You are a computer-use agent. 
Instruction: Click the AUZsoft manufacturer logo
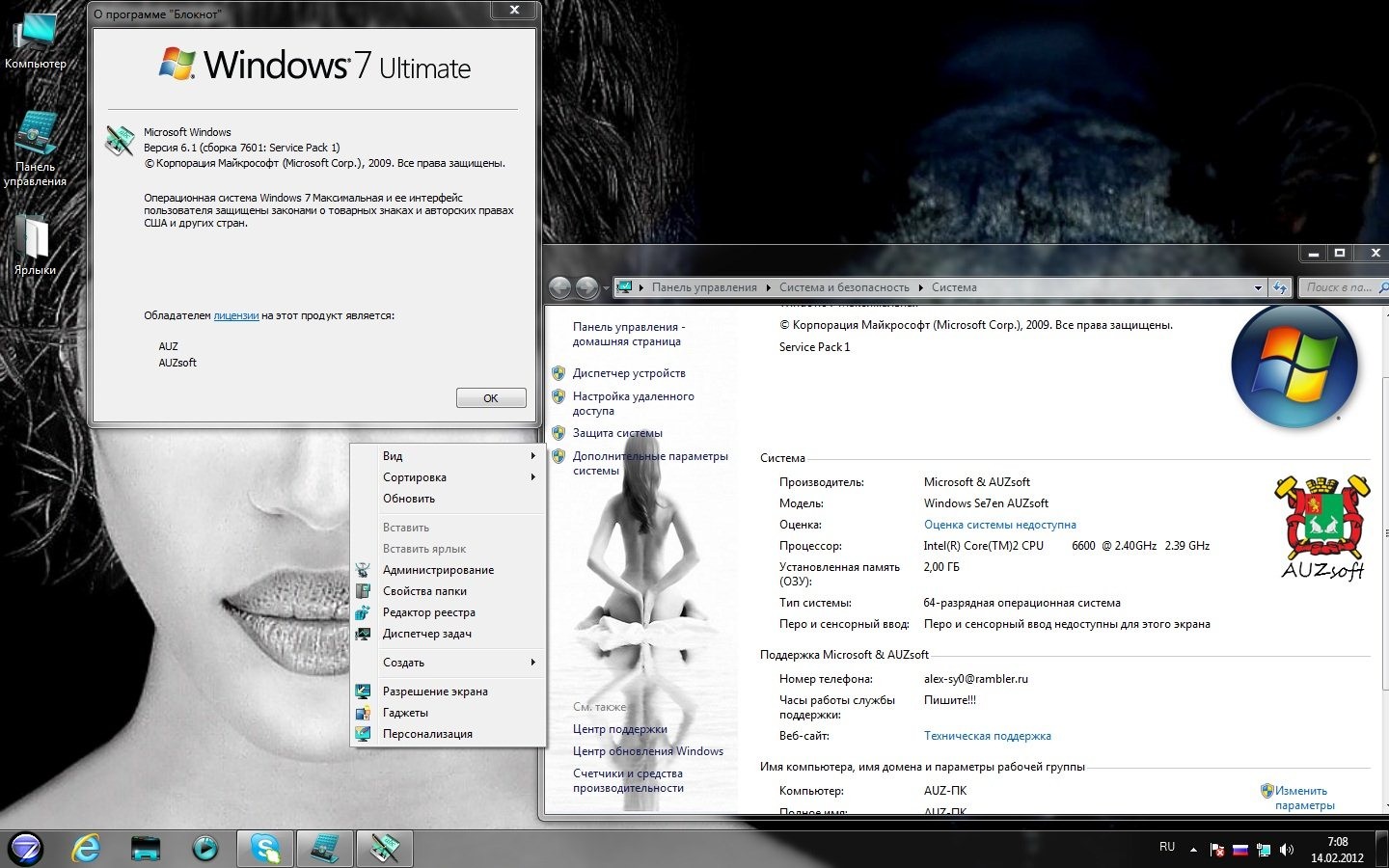pos(1322,527)
